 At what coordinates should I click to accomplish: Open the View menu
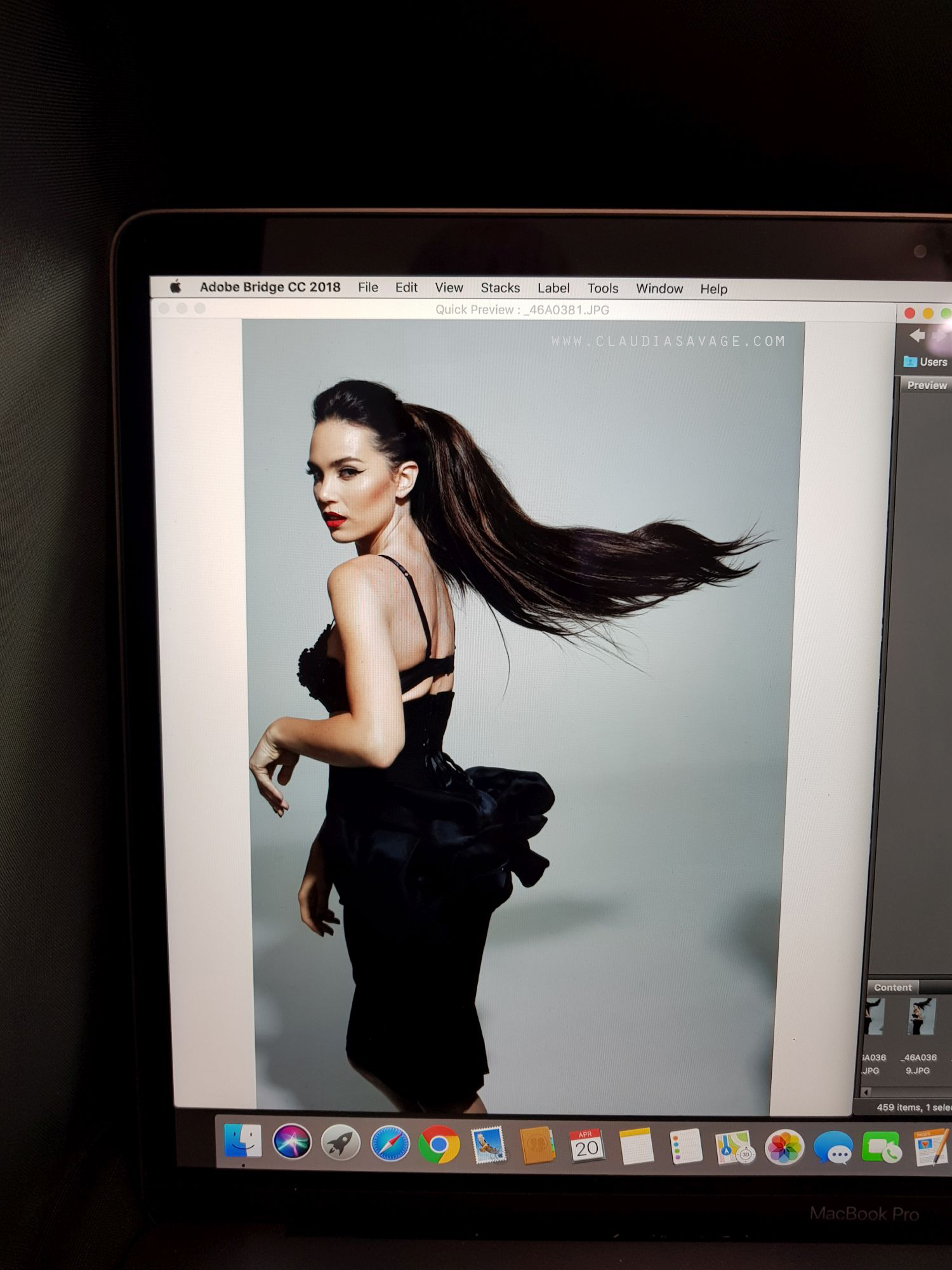pyautogui.click(x=449, y=288)
